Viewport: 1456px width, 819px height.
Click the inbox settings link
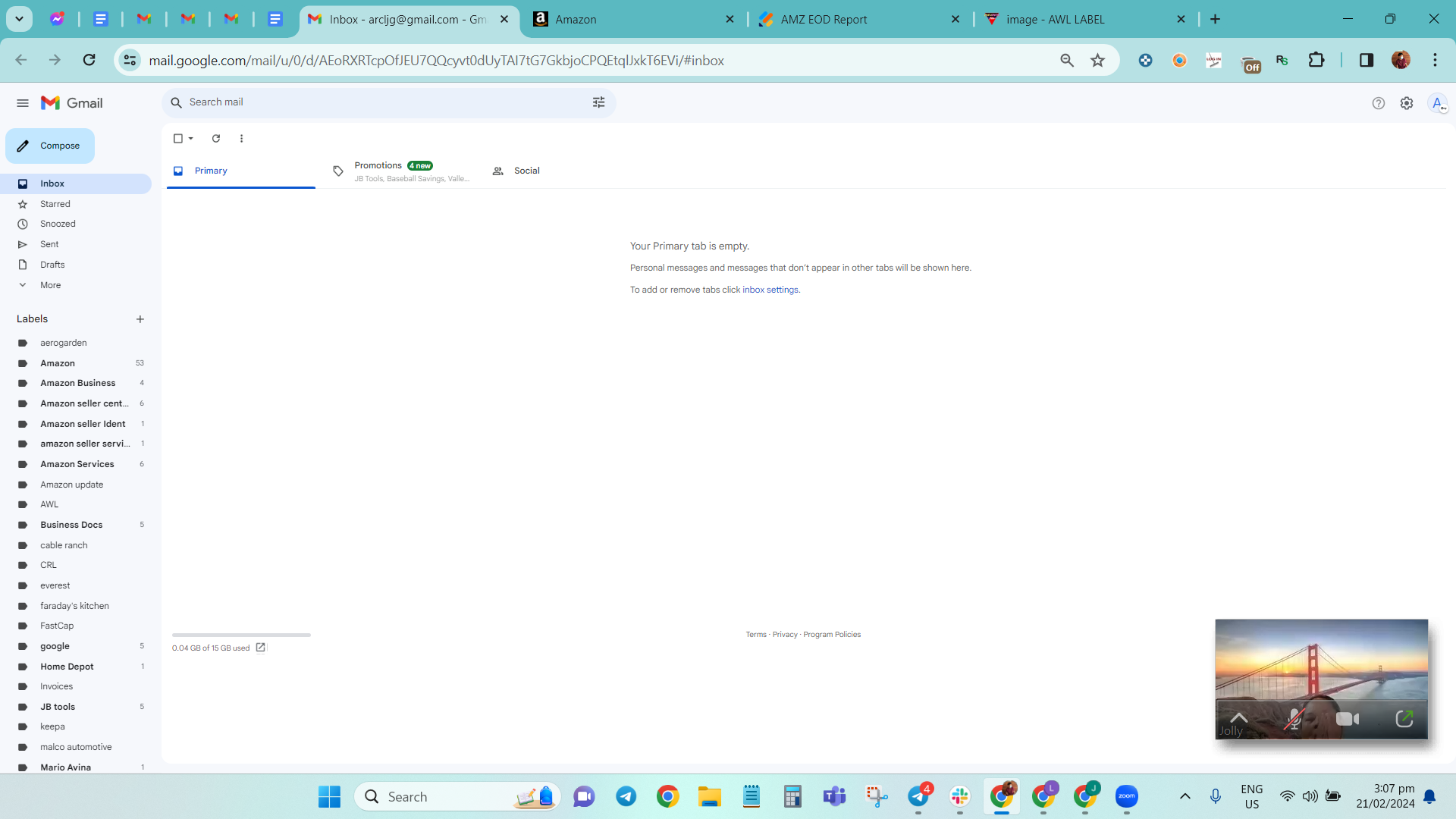pyautogui.click(x=770, y=290)
